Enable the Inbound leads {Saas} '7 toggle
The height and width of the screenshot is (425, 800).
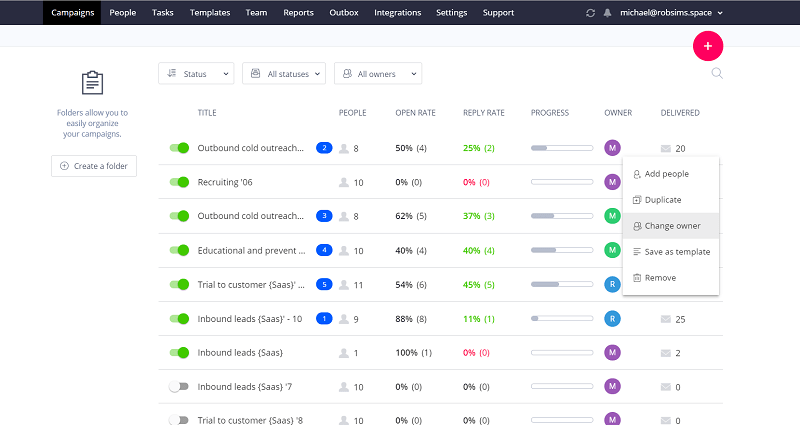[179, 386]
